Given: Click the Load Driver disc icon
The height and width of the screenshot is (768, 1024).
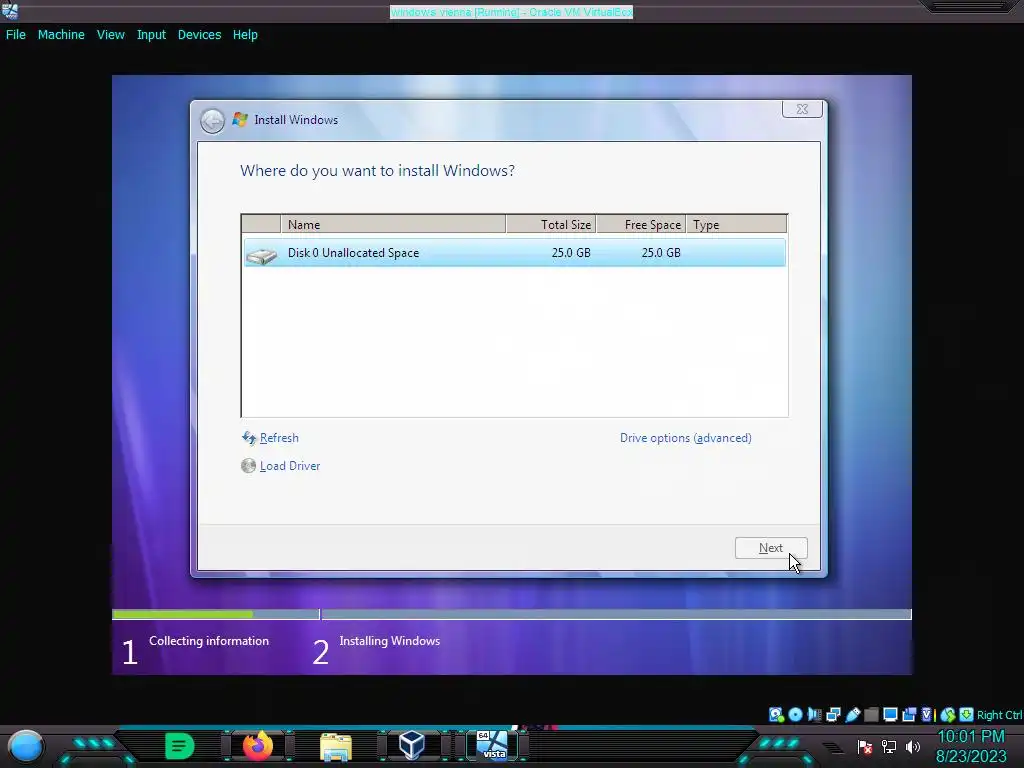Looking at the screenshot, I should [x=248, y=466].
